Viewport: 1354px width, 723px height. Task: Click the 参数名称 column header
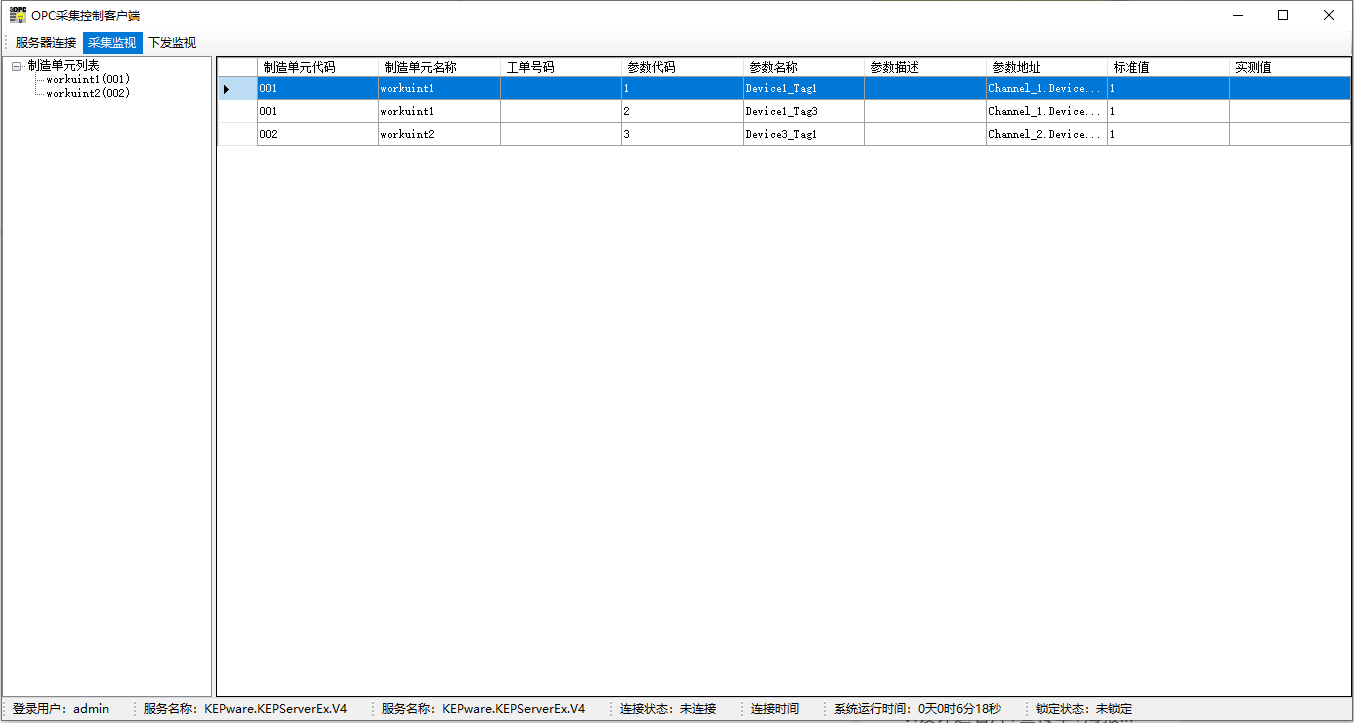coord(804,67)
